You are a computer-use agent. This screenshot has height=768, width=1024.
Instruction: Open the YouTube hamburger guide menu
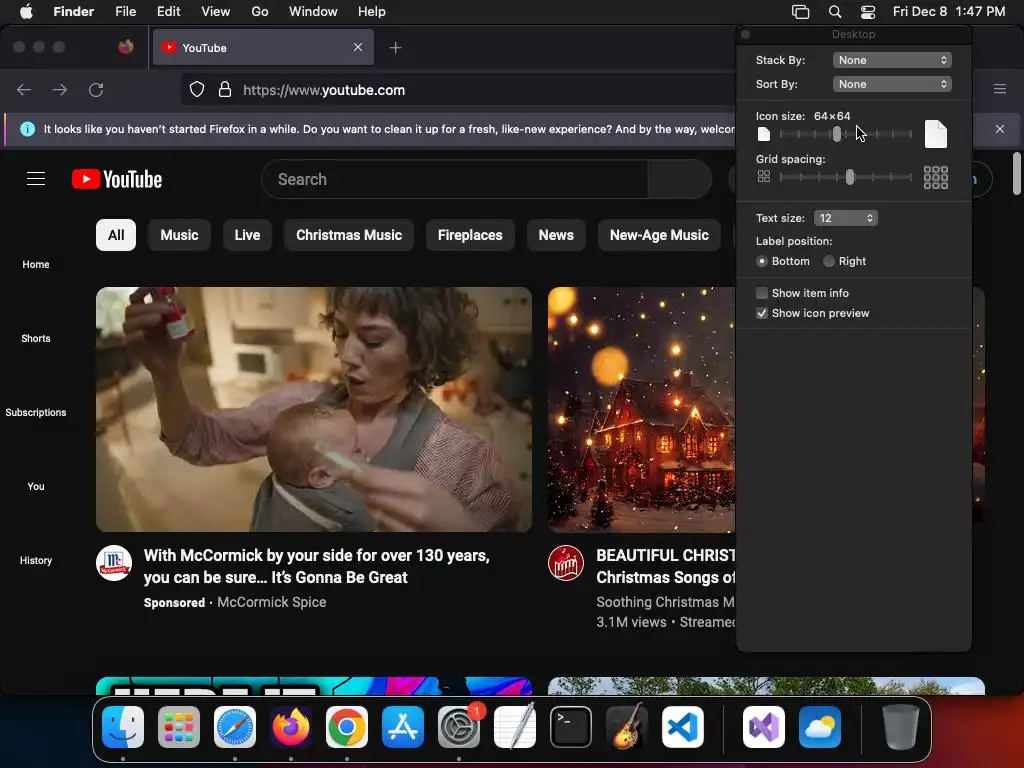pos(36,178)
